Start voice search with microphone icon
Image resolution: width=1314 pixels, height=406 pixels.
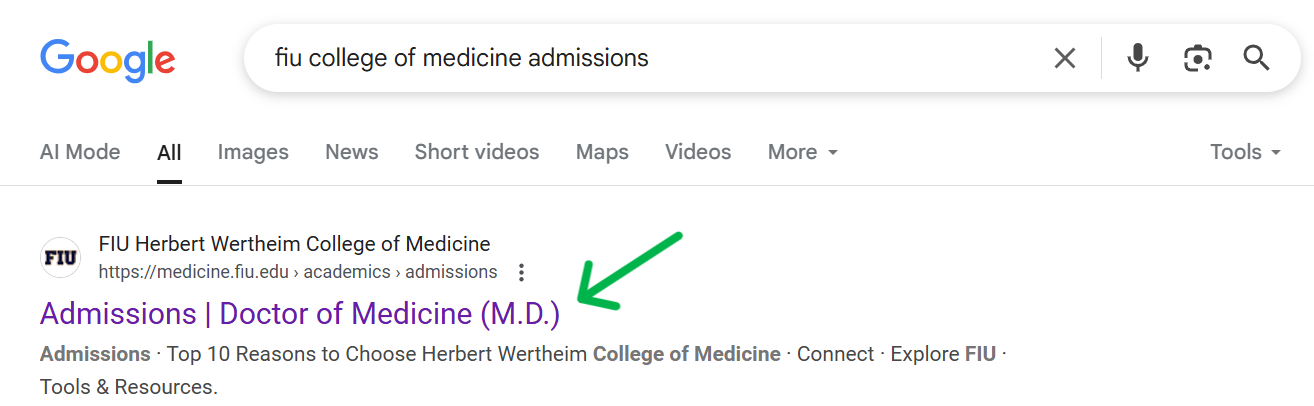click(1137, 58)
